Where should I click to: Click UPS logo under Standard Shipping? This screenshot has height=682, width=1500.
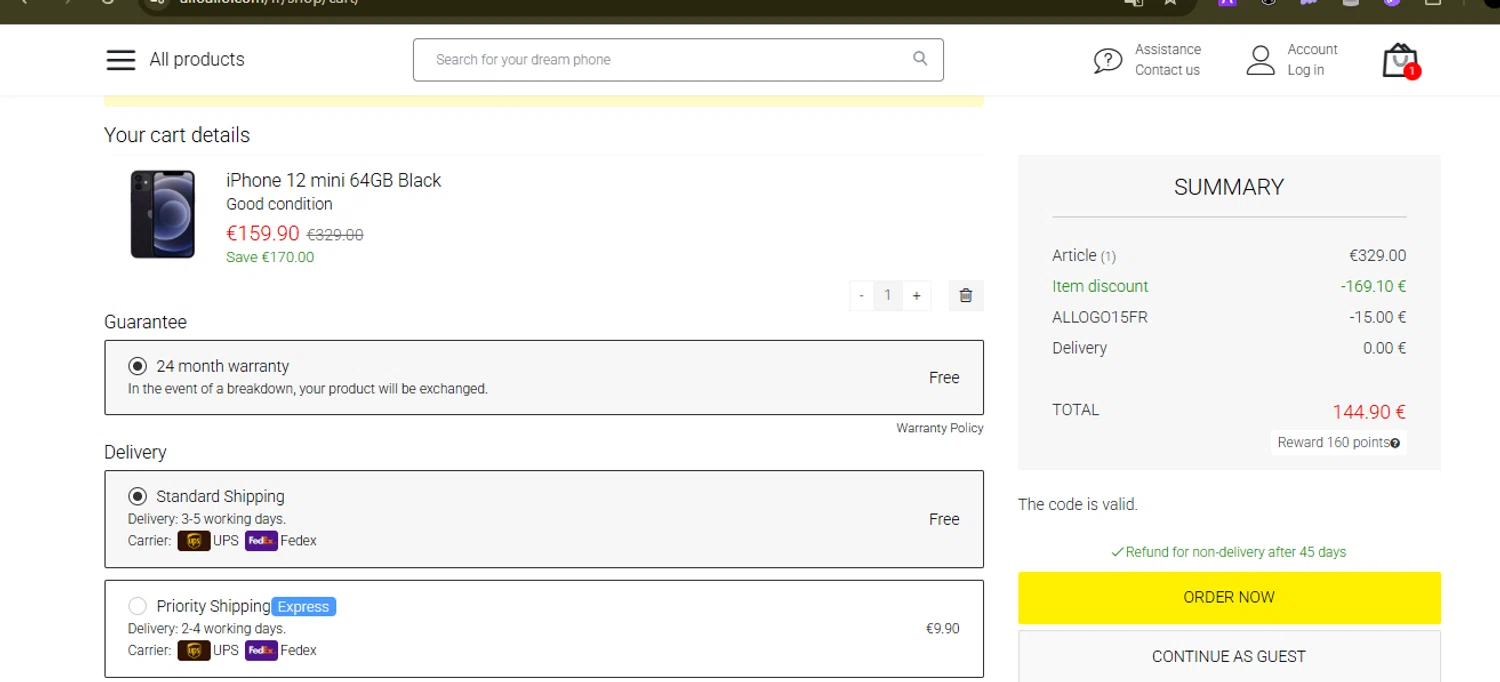point(194,541)
